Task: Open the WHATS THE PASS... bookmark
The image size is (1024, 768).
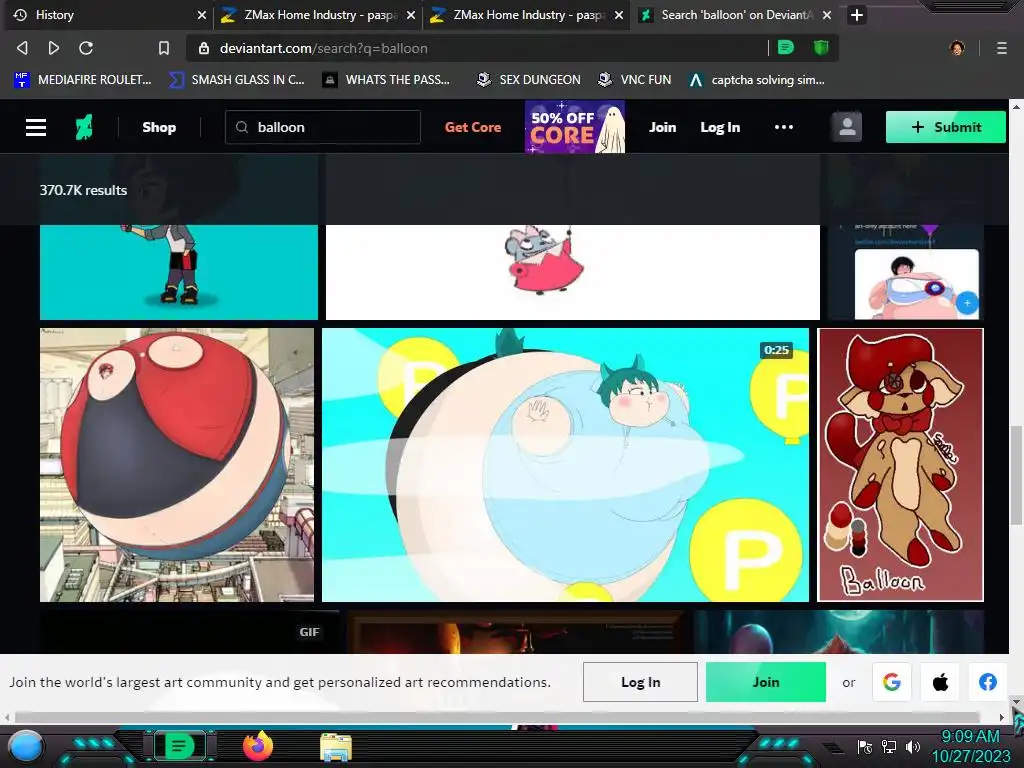Action: point(386,80)
